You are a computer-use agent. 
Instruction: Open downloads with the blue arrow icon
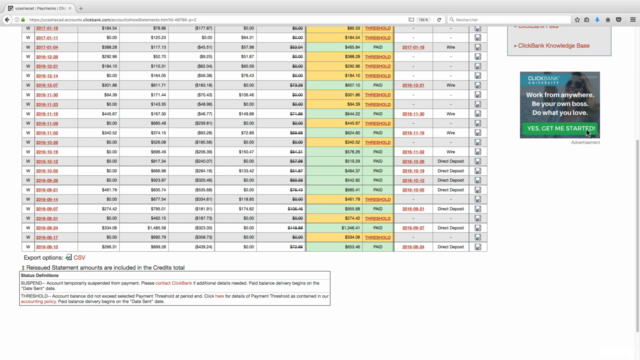click(597, 20)
